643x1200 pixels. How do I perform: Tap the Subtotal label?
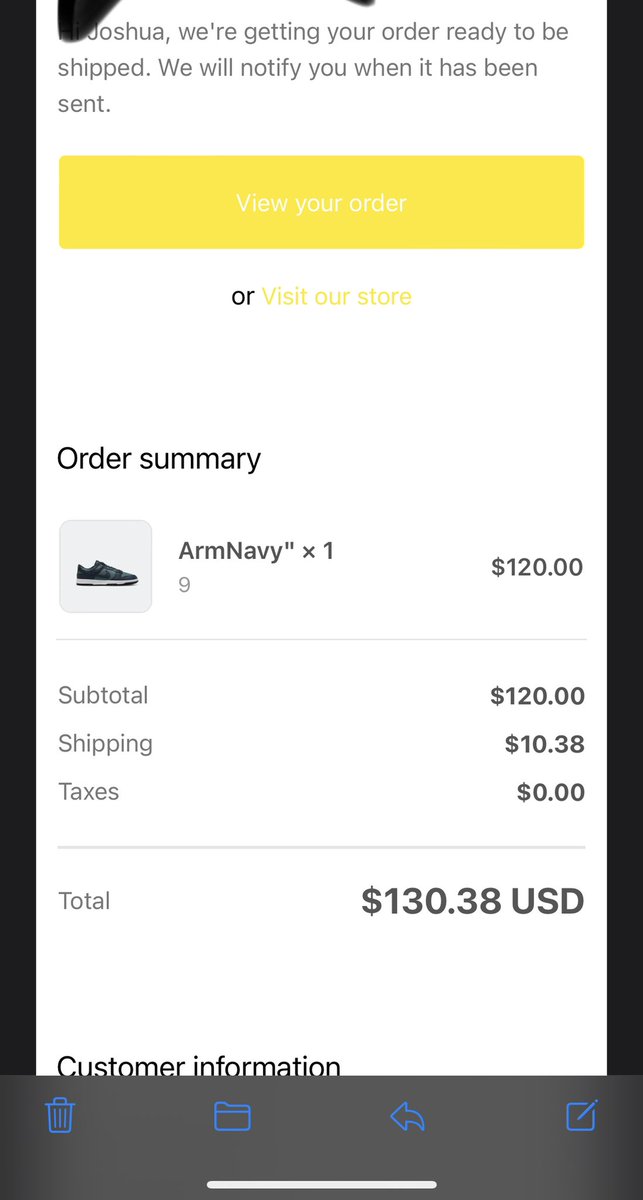point(103,695)
